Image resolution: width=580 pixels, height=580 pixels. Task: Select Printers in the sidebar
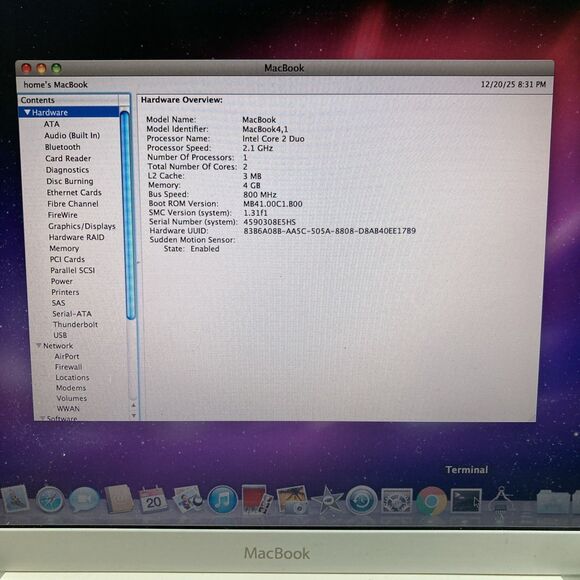[65, 292]
